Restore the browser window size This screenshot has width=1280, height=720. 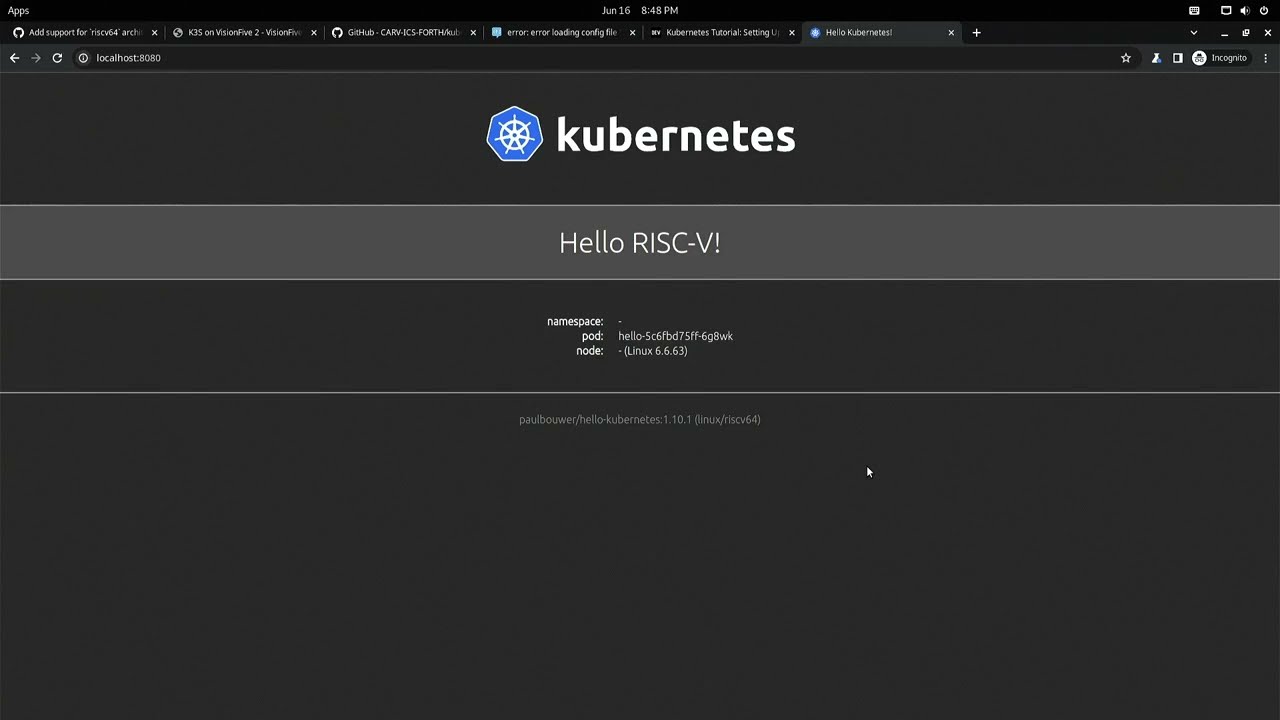point(1246,32)
